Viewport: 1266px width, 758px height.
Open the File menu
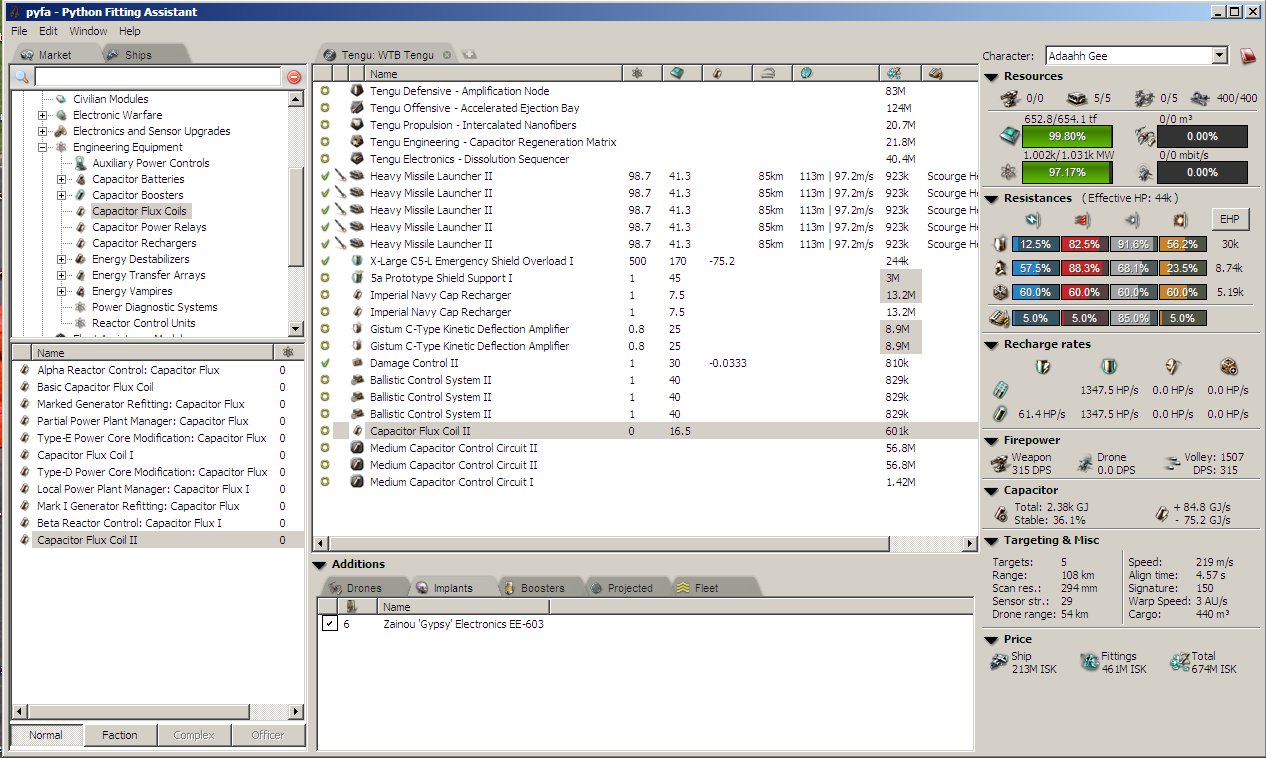coord(19,31)
